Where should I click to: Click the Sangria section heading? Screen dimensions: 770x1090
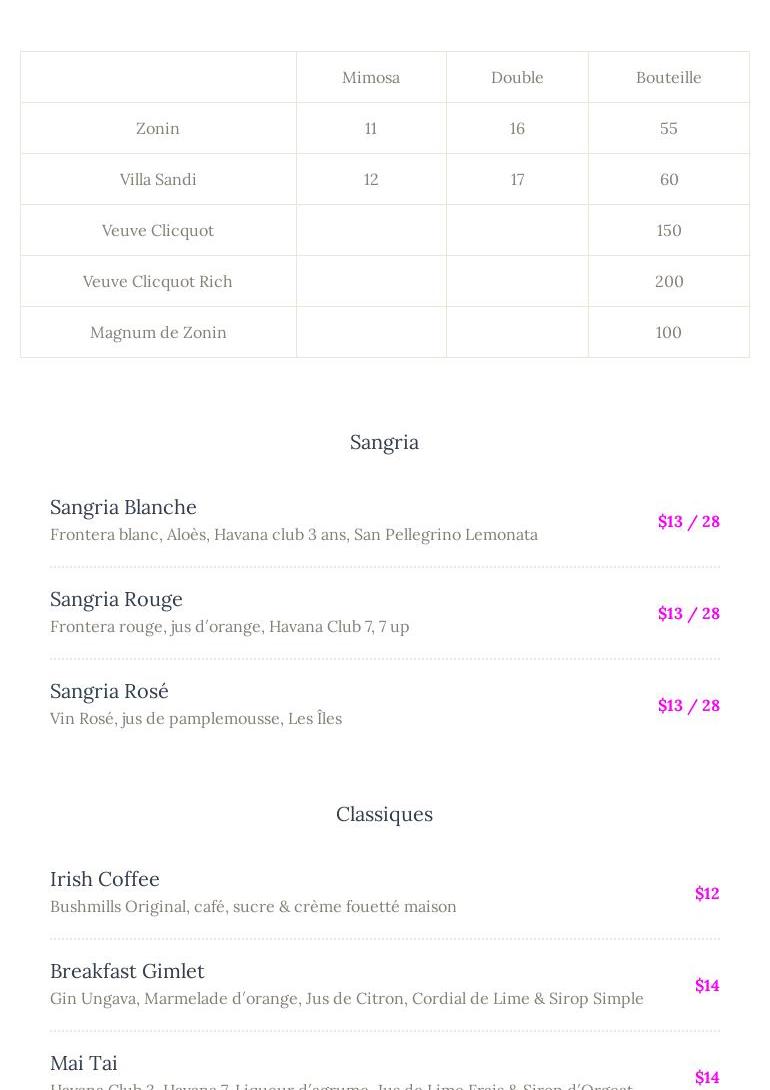tap(384, 442)
